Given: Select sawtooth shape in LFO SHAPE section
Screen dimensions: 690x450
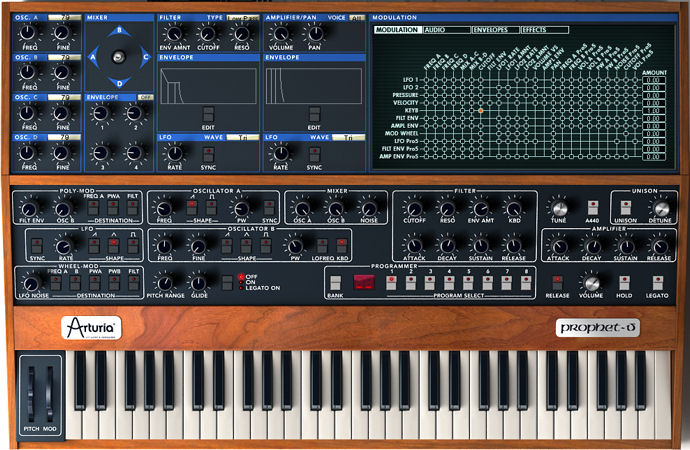Looking at the screenshot, I should coord(94,245).
